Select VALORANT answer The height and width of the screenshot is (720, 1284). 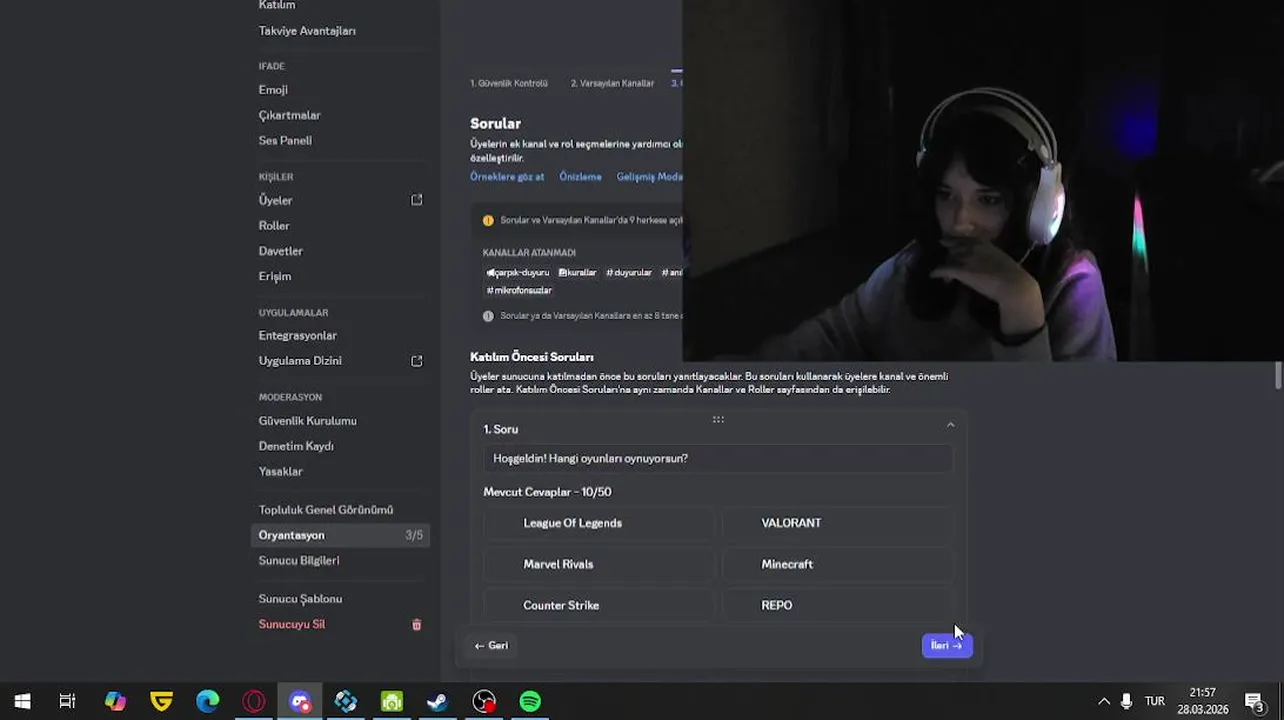pyautogui.click(x=837, y=523)
